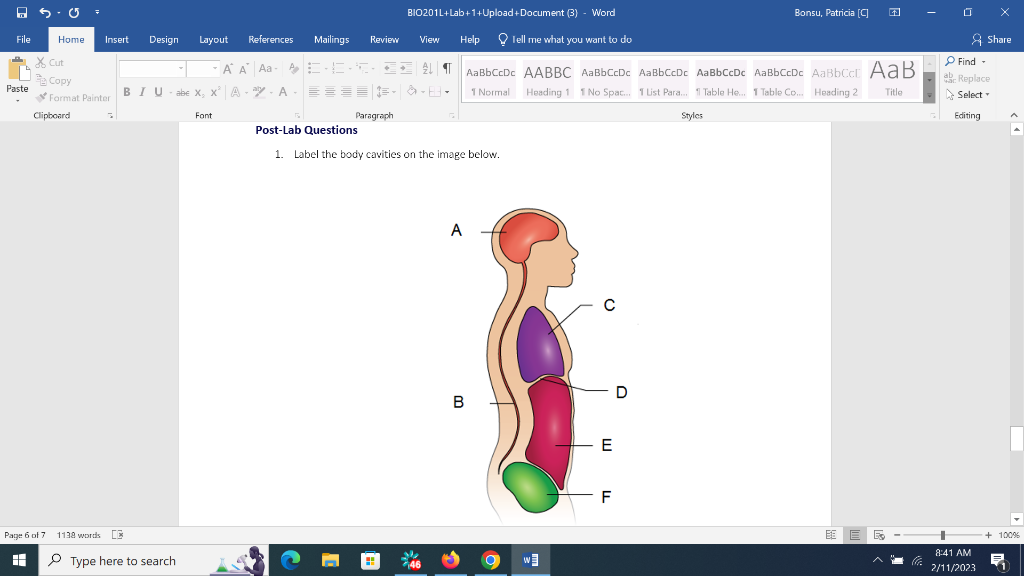The image size is (1024, 576).
Task: Toggle Bullets list formatting
Action: point(314,69)
